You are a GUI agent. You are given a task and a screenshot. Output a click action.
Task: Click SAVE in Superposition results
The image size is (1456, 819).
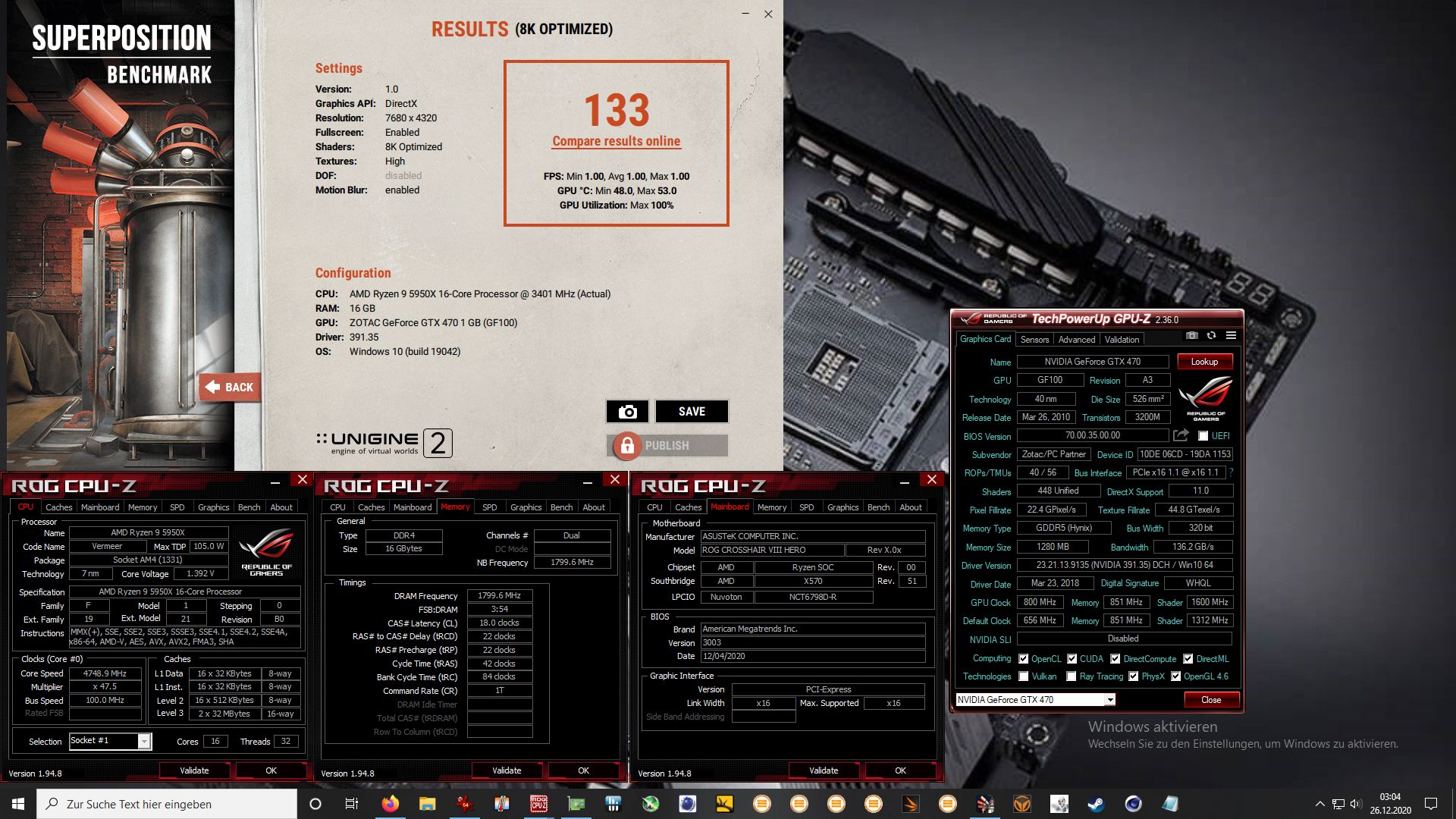[692, 411]
